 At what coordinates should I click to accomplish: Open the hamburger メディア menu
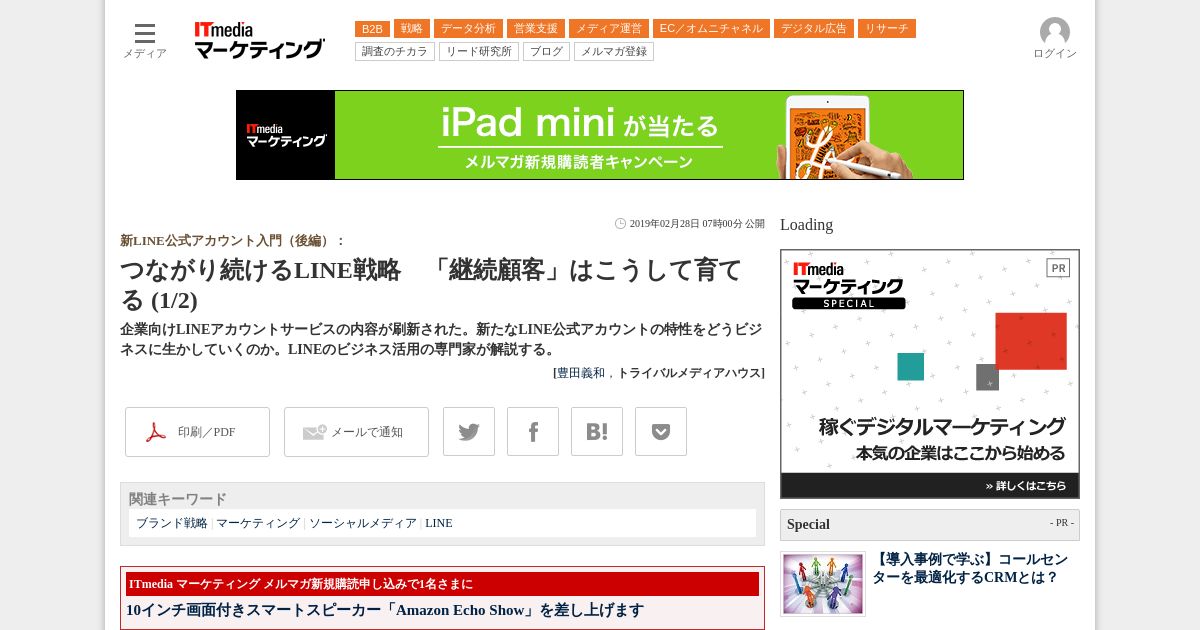click(145, 41)
